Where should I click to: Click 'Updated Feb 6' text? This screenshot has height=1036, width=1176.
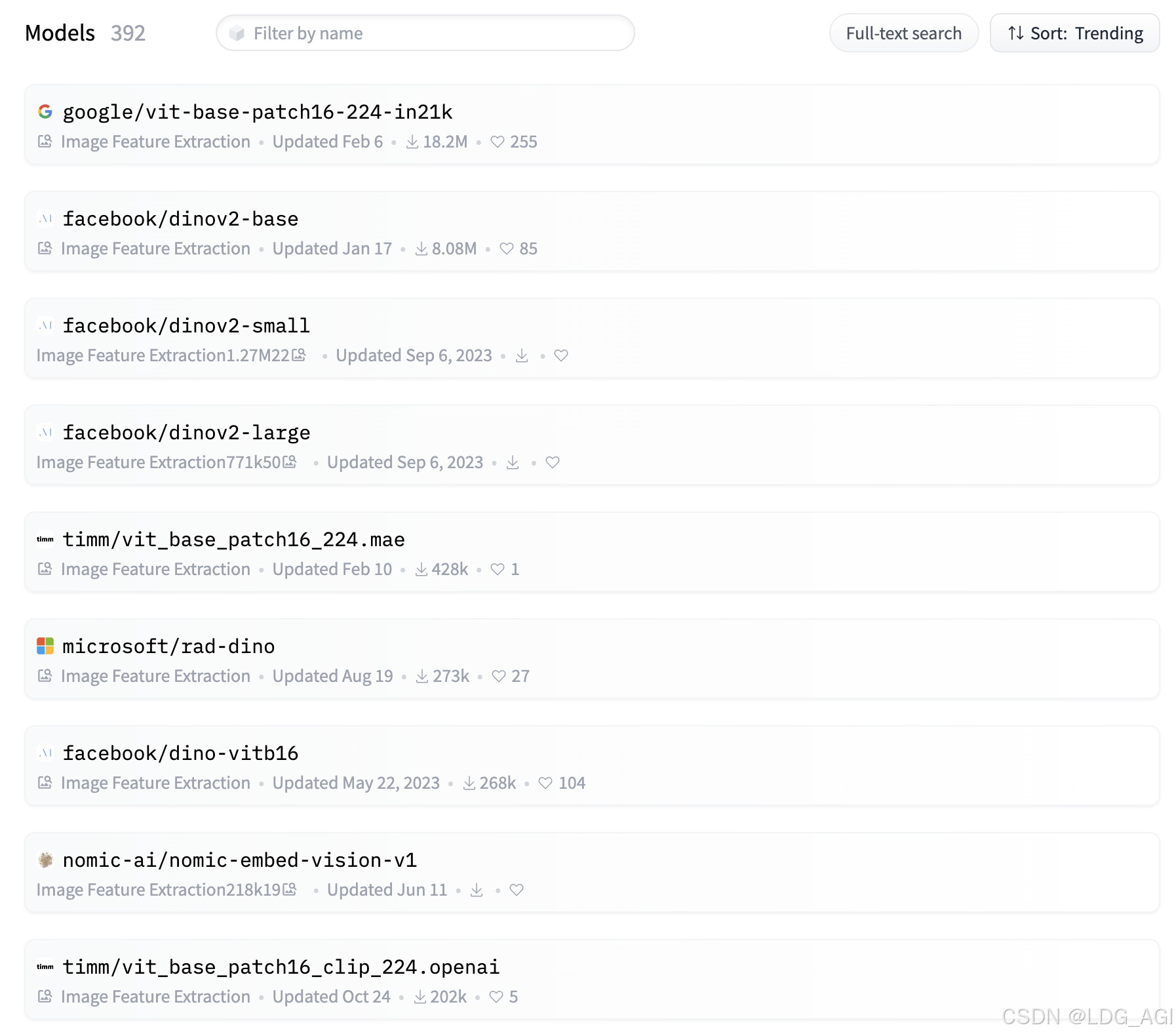328,142
